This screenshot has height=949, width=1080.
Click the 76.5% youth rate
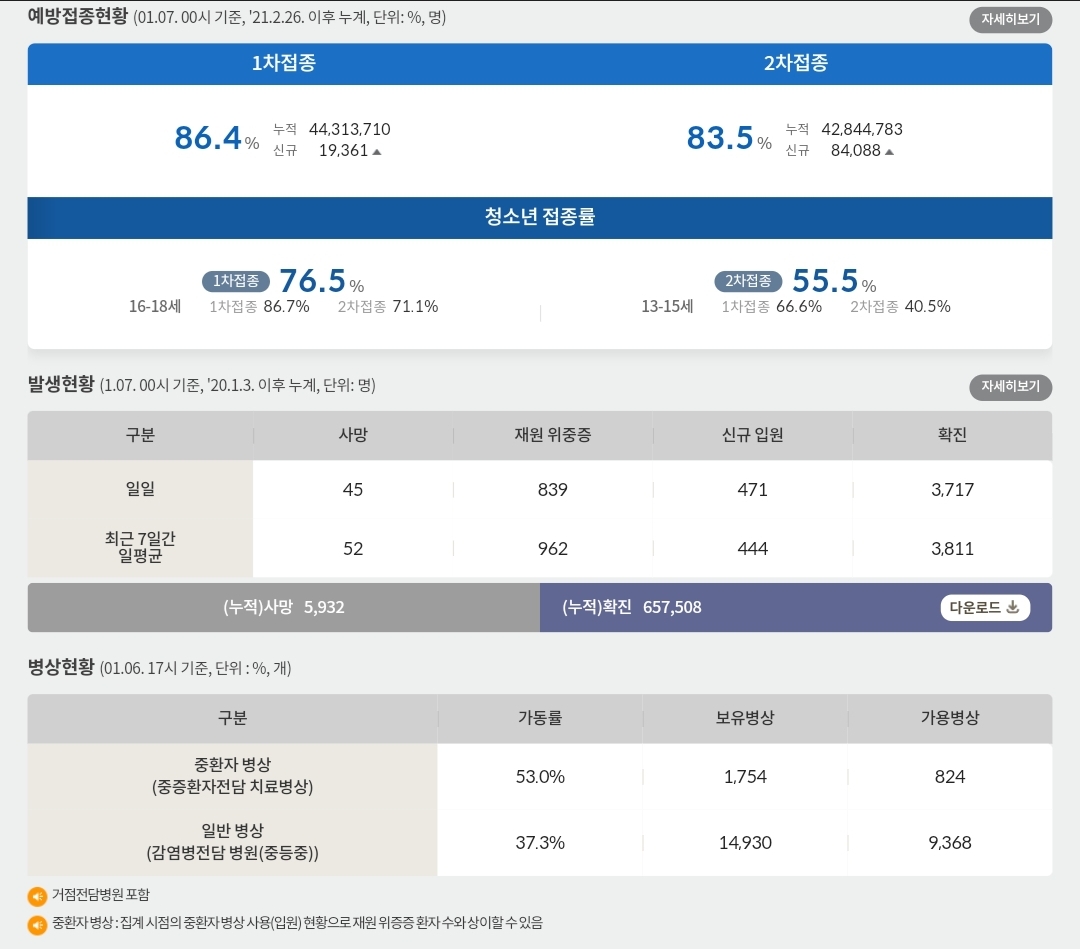(321, 281)
